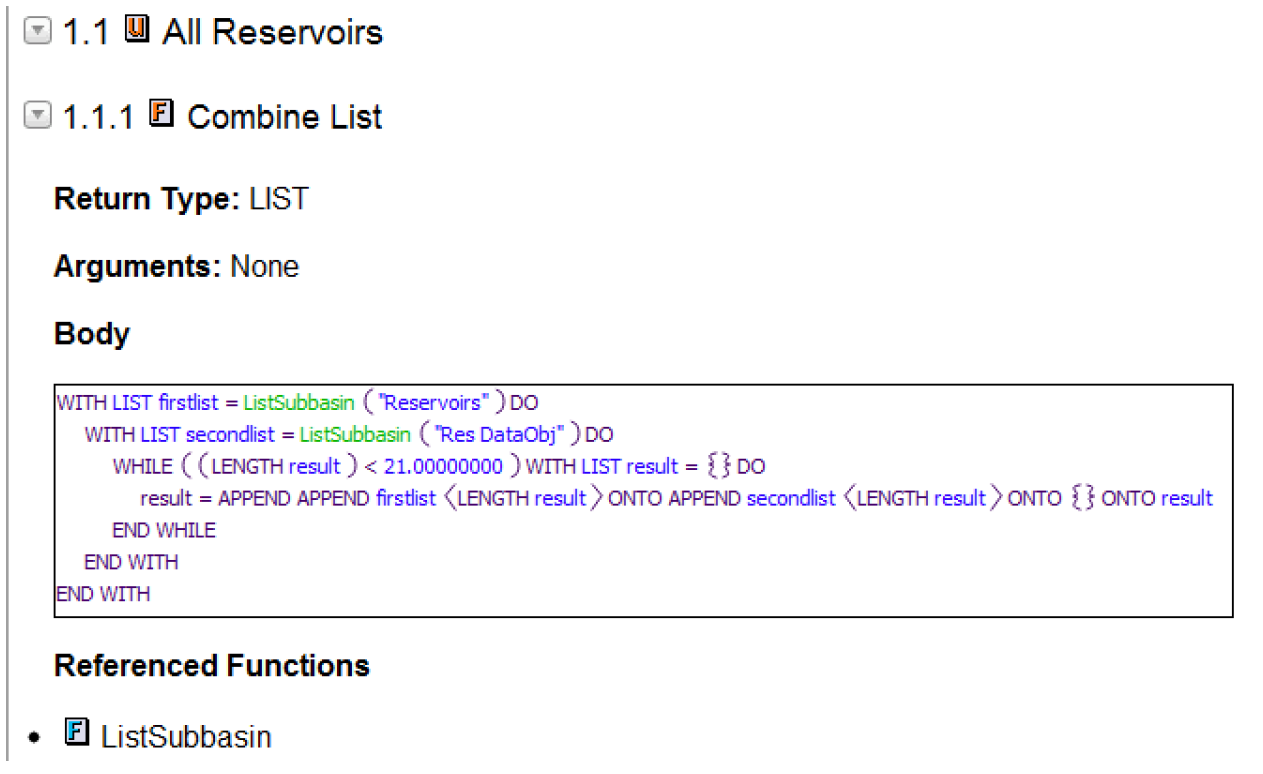Screen dimensions: 1263x774
Task: Collapse the 1.1.1 Combine List section
Action: pos(37,117)
